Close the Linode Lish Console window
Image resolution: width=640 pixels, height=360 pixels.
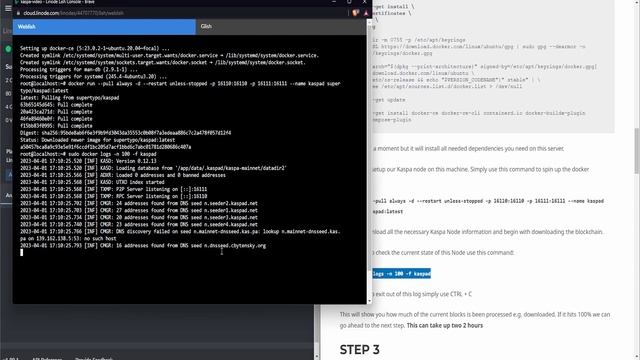[364, 2]
